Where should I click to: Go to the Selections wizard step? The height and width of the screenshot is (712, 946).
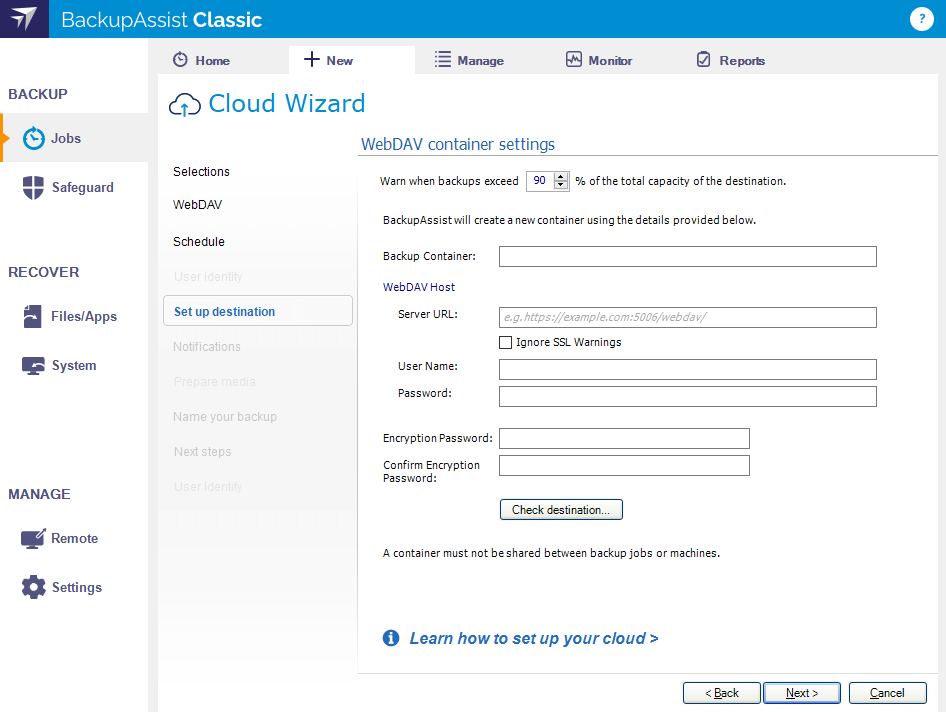point(202,171)
